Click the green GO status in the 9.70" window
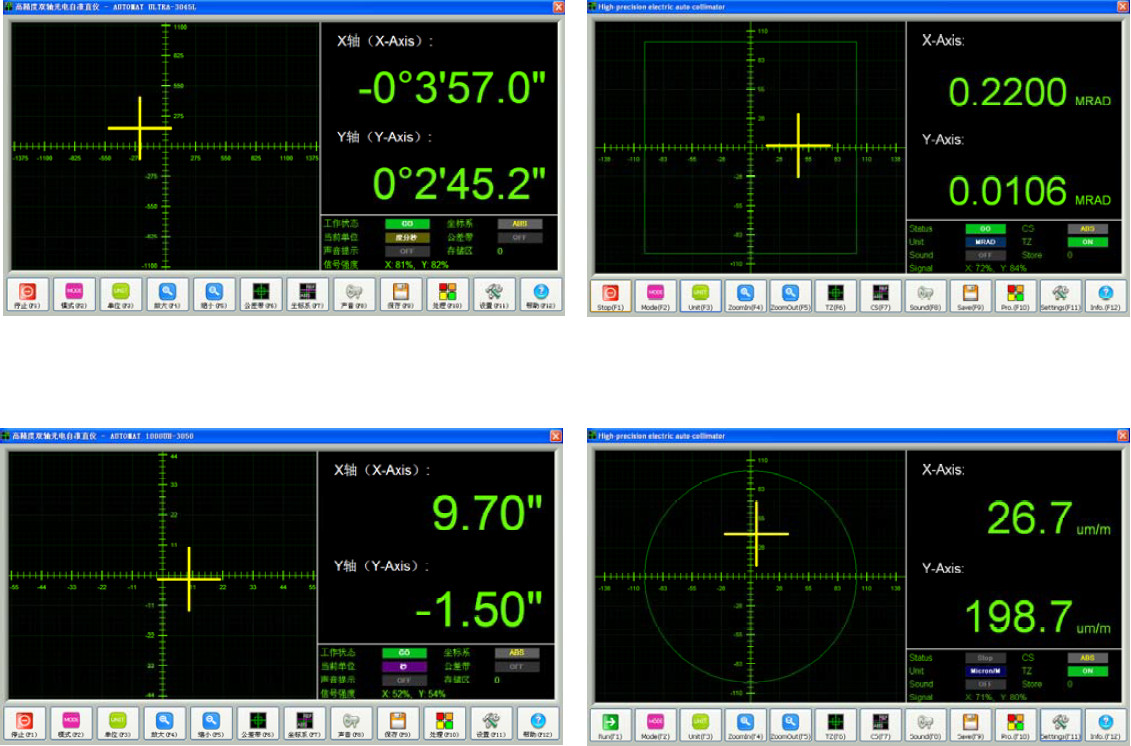The image size is (1131, 746). click(405, 653)
